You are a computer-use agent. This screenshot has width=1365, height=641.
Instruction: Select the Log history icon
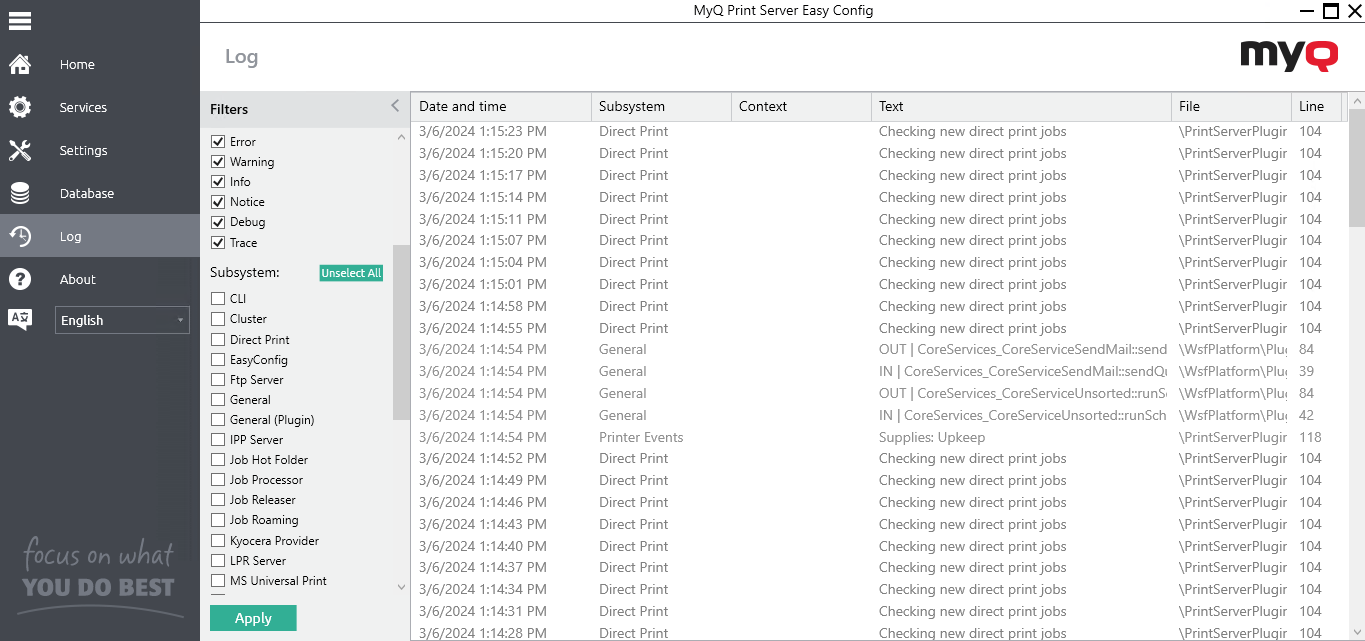pos(22,236)
